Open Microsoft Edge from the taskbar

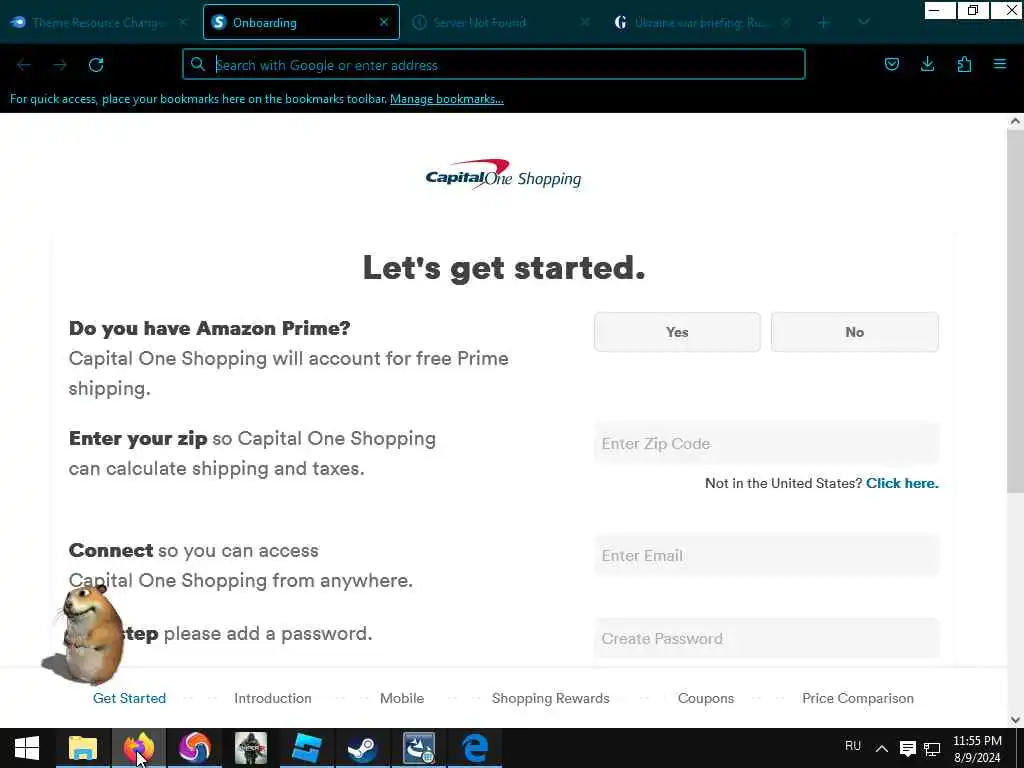pyautogui.click(x=475, y=748)
